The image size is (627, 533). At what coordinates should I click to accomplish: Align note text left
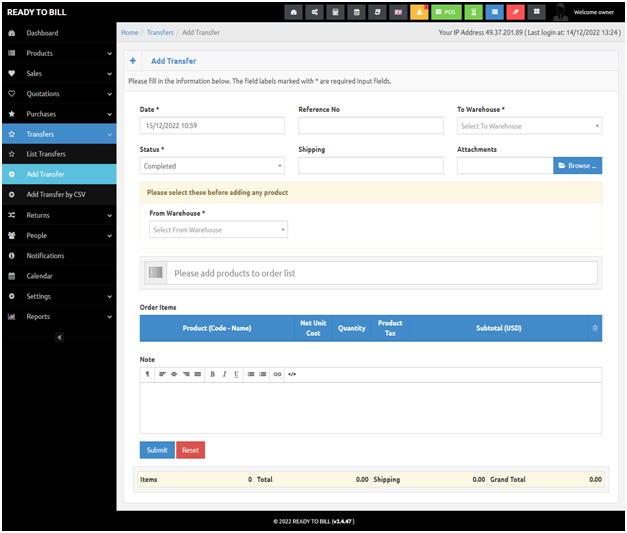coord(162,375)
